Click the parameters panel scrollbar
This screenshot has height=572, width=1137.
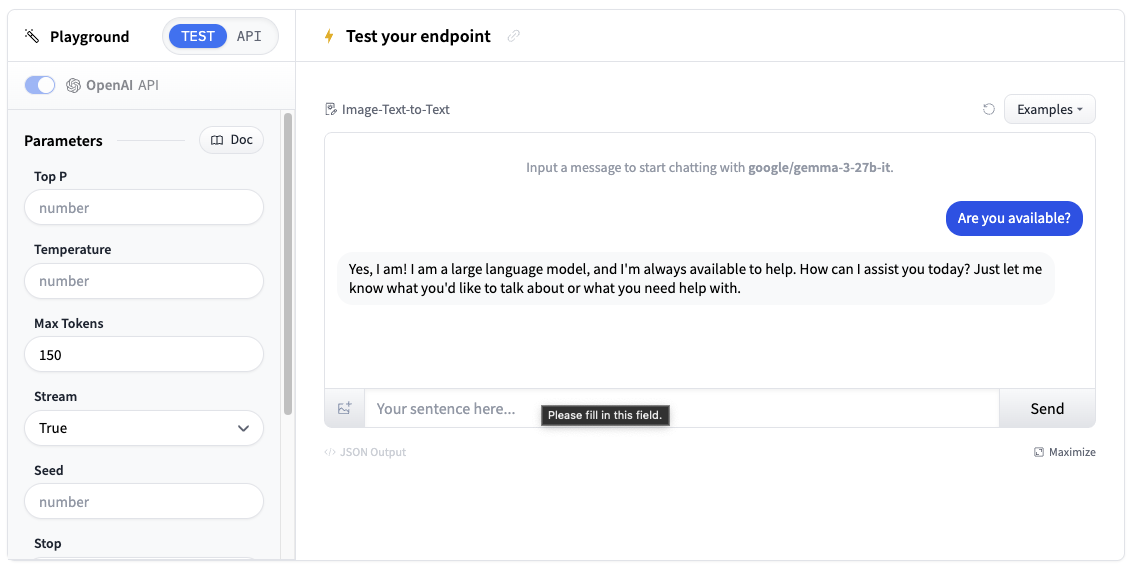(288, 264)
